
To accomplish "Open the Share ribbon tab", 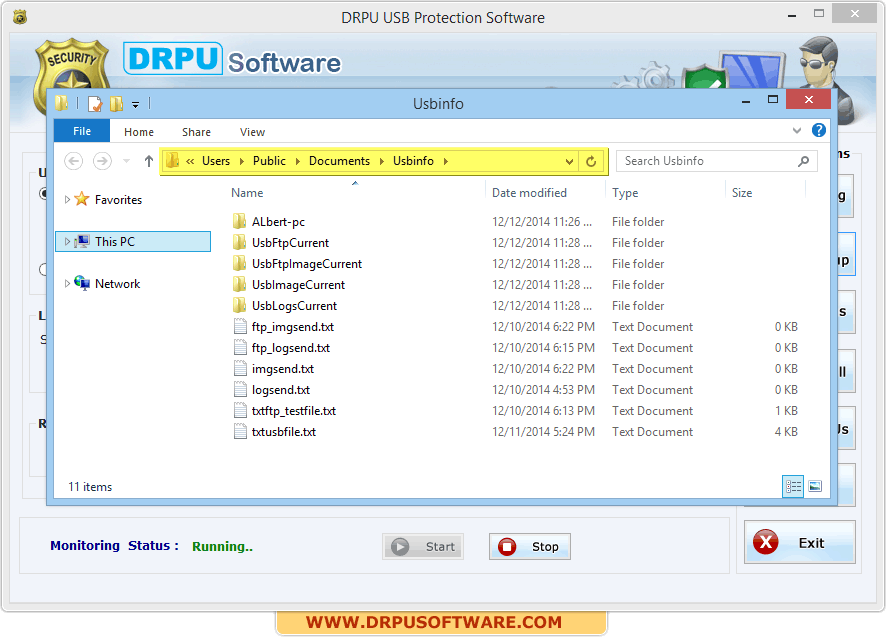I will pyautogui.click(x=196, y=132).
